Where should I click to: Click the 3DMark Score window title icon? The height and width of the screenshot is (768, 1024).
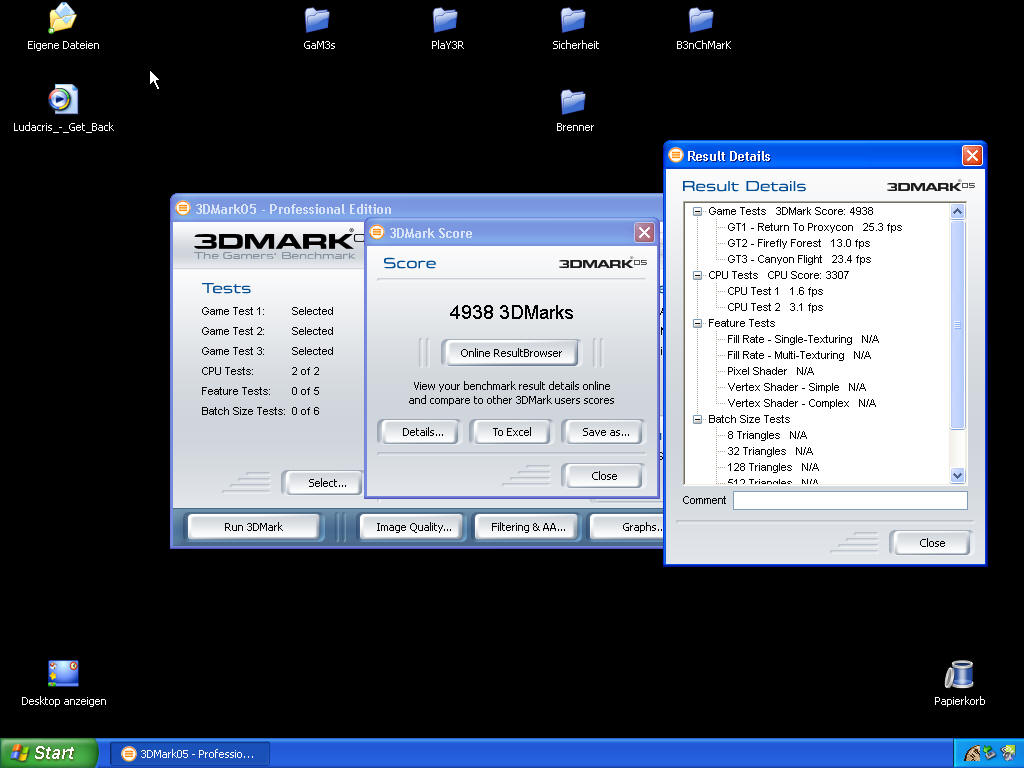[x=377, y=232]
